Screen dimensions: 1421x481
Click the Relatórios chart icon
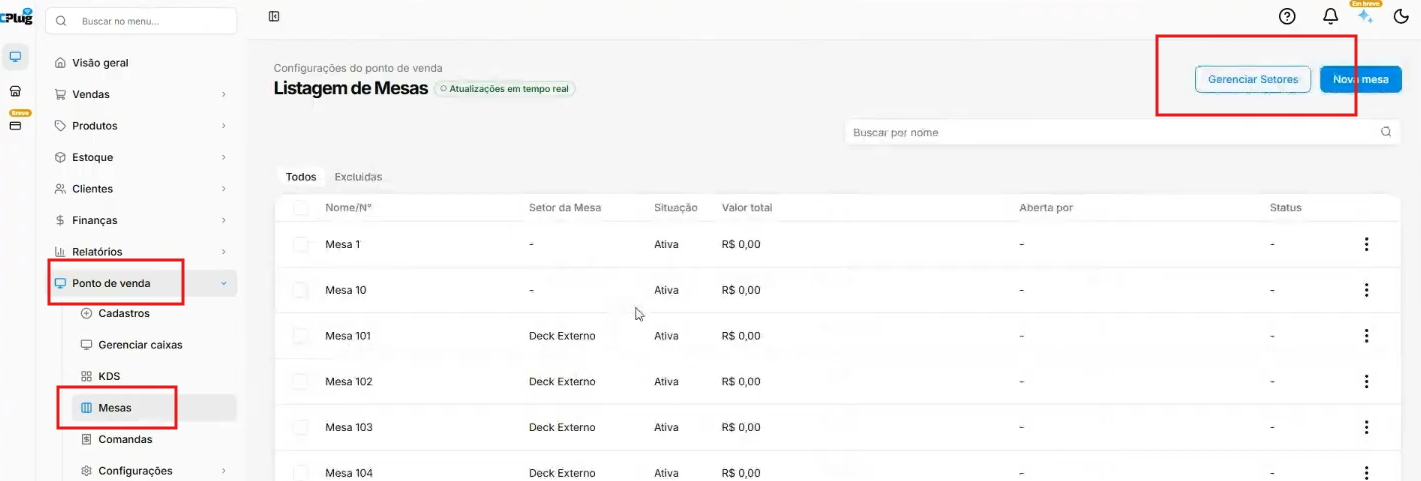tap(60, 252)
